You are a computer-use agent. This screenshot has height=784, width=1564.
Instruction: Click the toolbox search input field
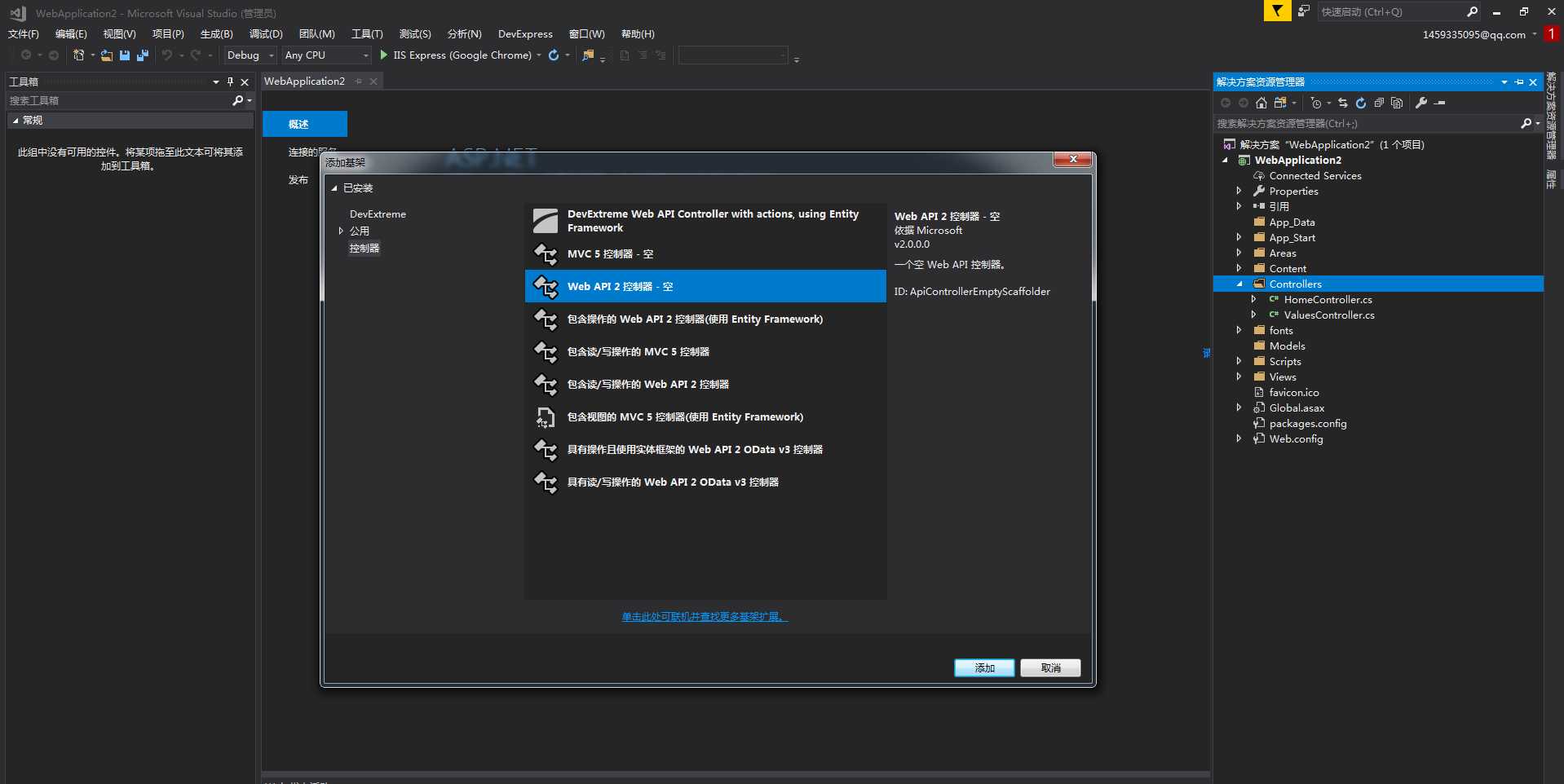118,100
